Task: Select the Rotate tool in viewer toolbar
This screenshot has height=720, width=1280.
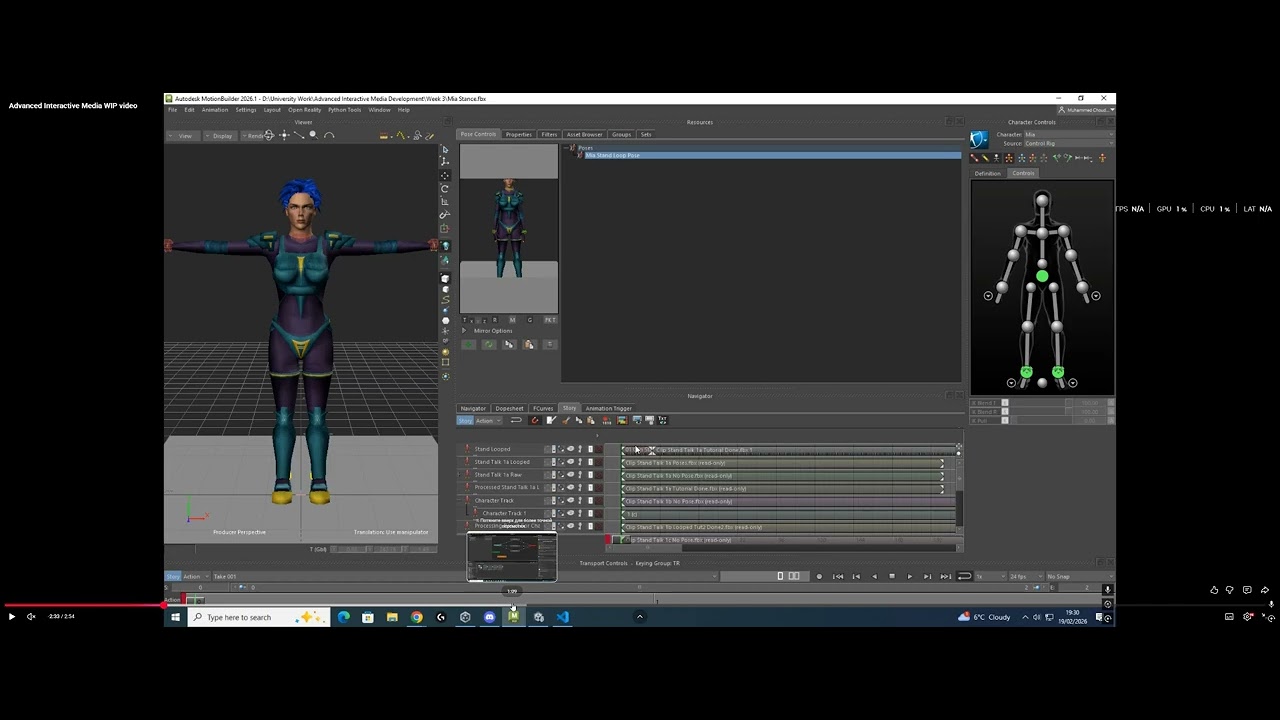Action: tap(445, 189)
